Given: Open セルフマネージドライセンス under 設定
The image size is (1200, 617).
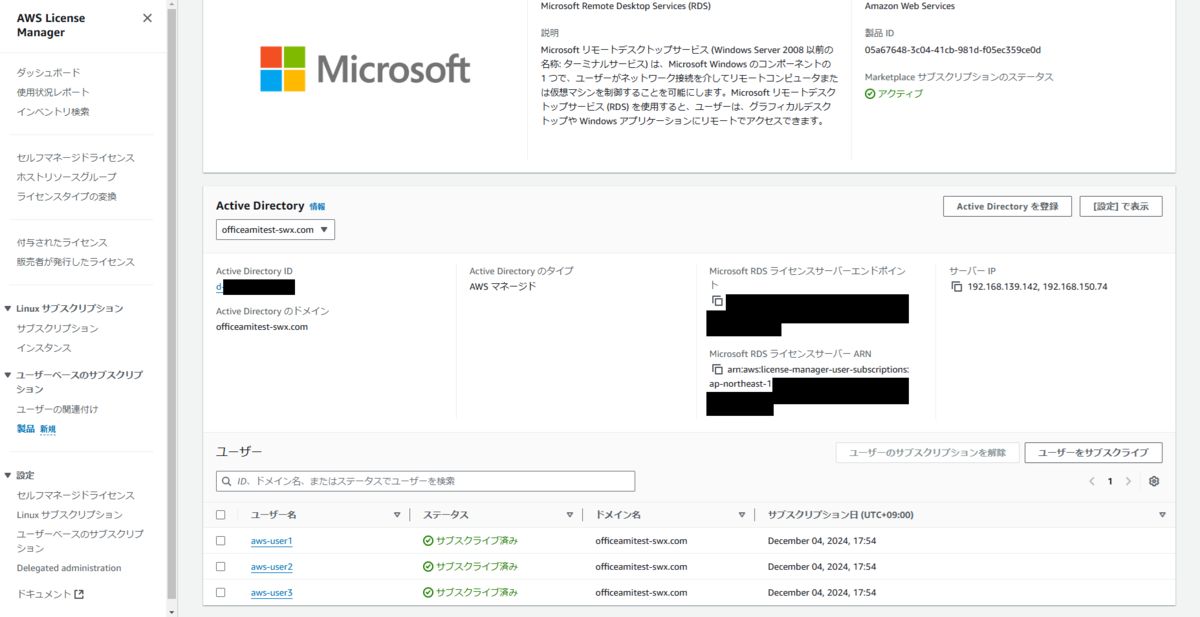Looking at the screenshot, I should [x=75, y=495].
